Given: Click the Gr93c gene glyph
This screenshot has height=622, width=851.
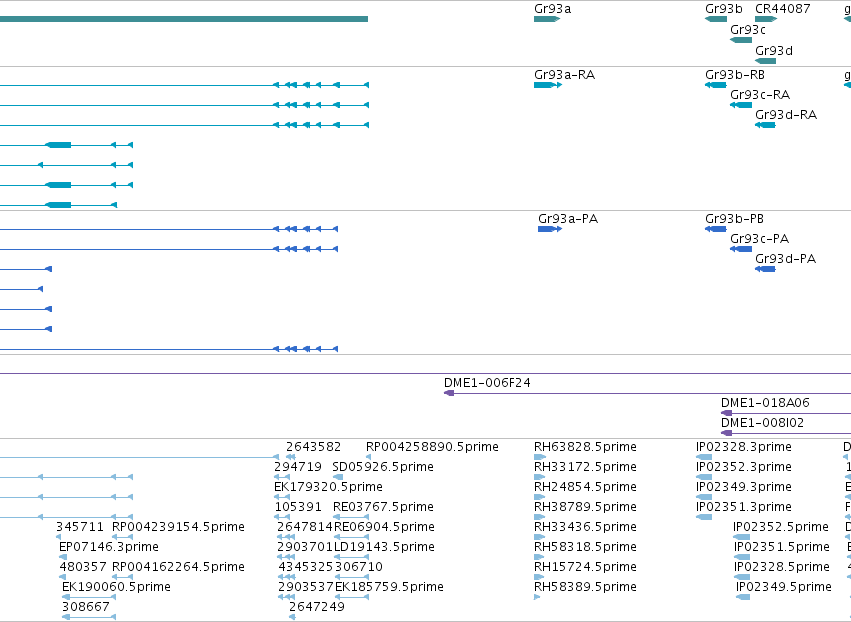Looking at the screenshot, I should coord(741,40).
